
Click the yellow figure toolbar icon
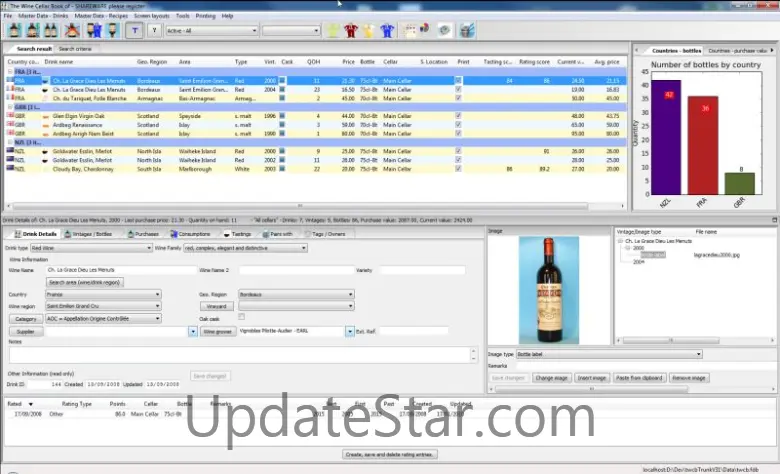click(x=369, y=30)
